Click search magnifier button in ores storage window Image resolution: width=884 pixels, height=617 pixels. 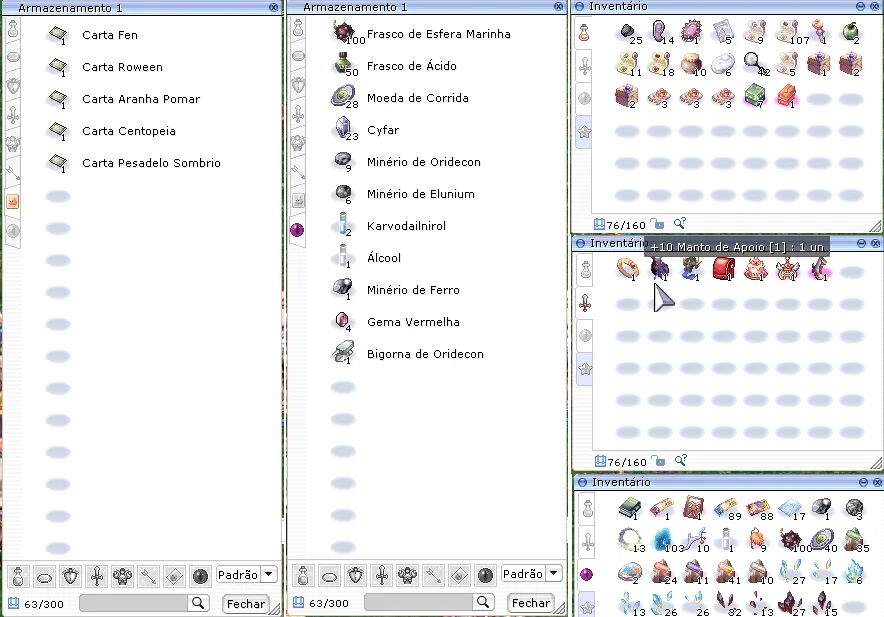point(483,602)
